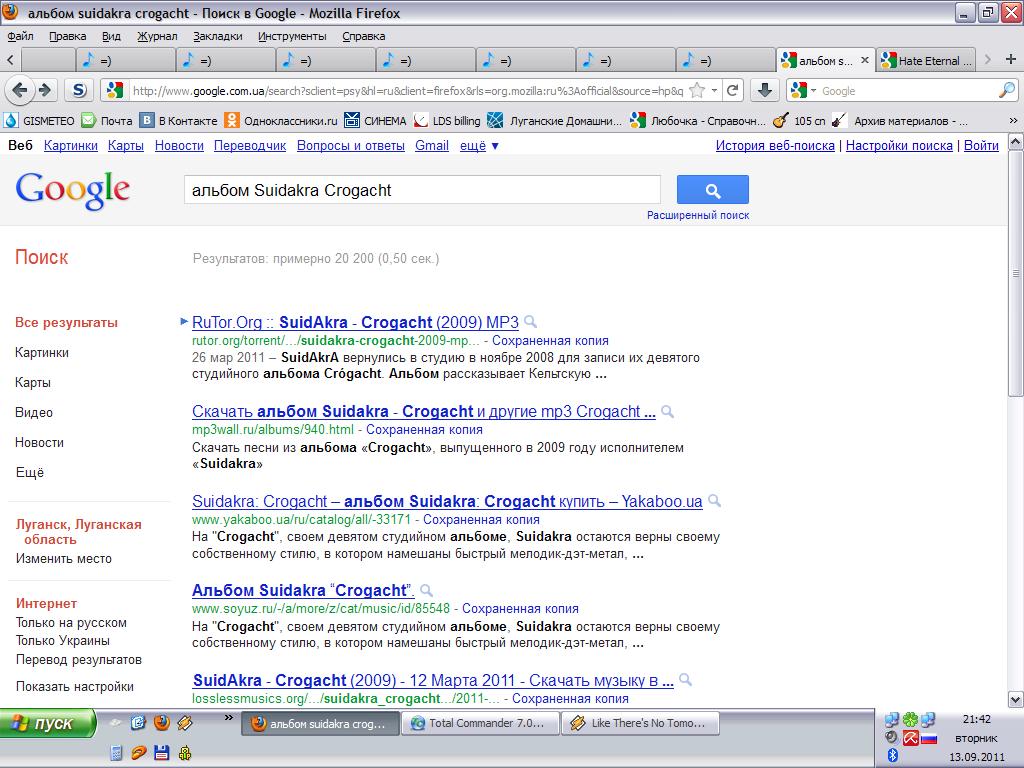Open the LDS billing bookmark
Screen dimensions: 1024x768
pyautogui.click(x=447, y=121)
